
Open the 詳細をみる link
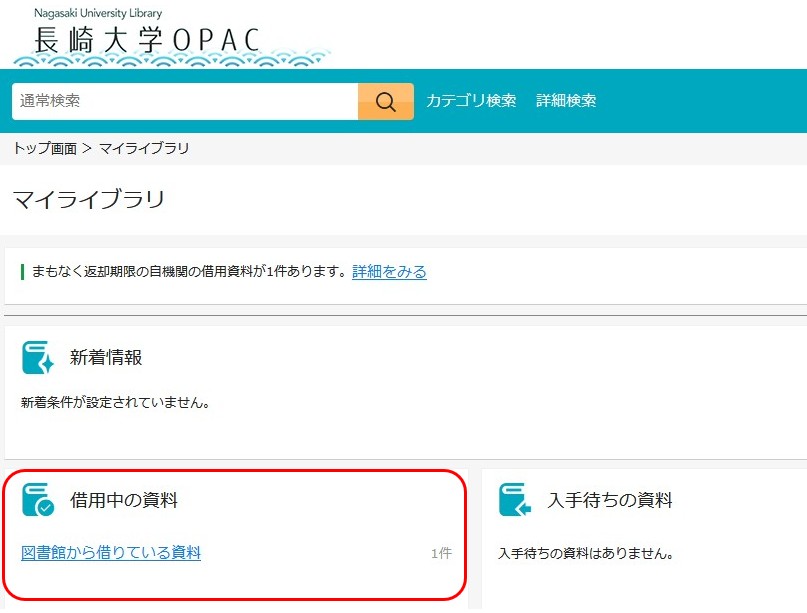click(389, 272)
